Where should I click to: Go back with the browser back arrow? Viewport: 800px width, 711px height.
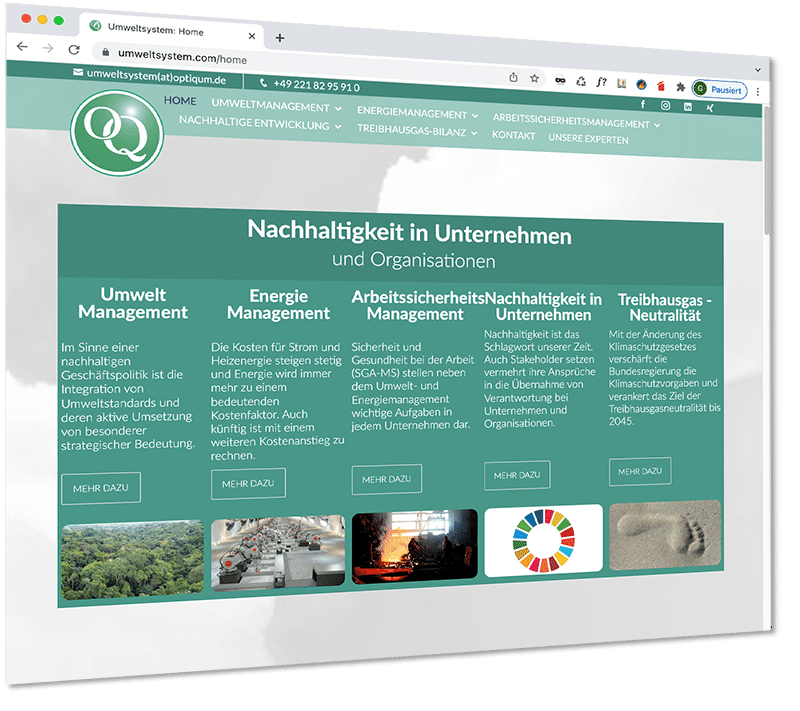(x=22, y=47)
